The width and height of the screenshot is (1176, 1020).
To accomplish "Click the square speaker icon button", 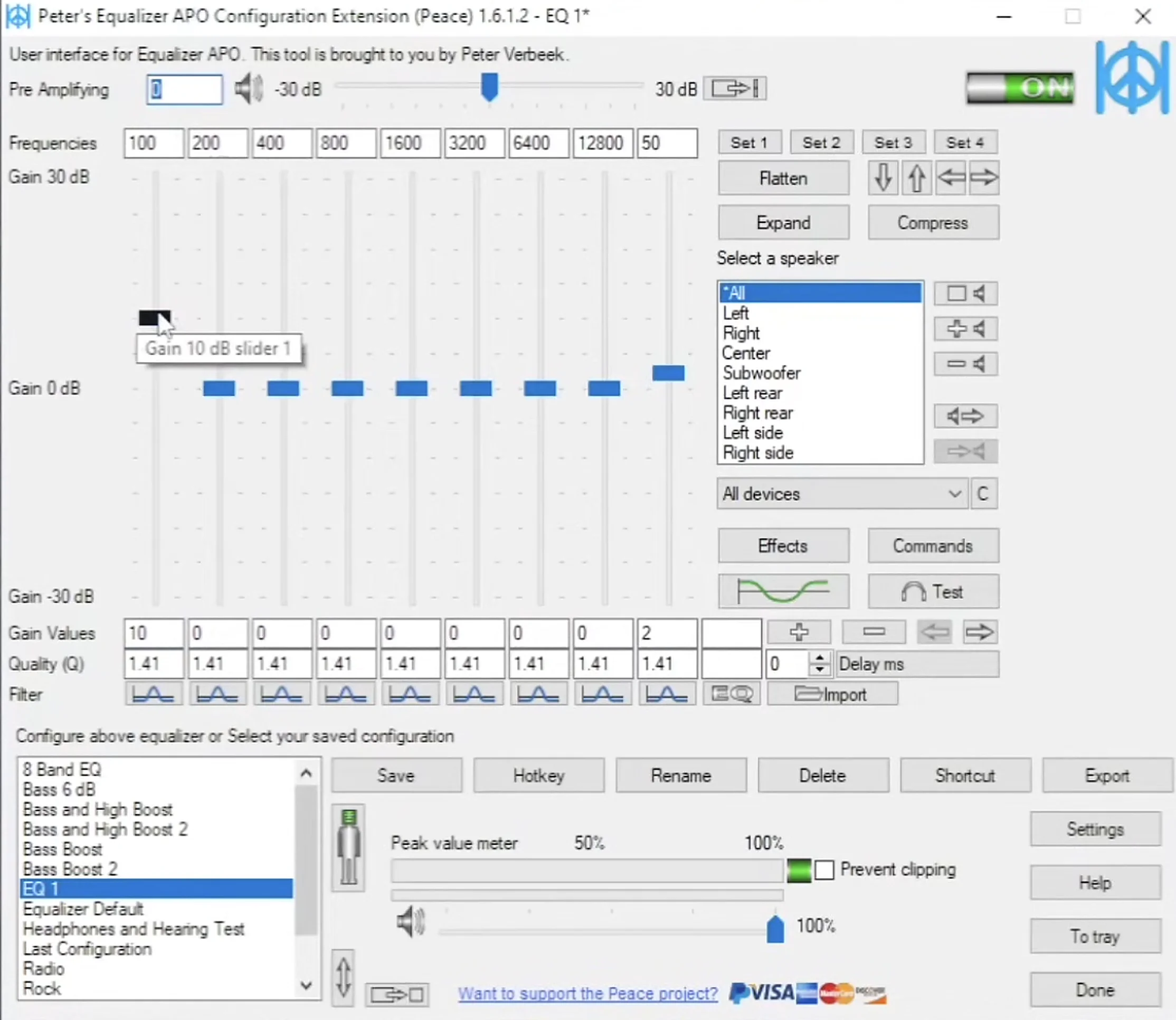I will (x=965, y=294).
